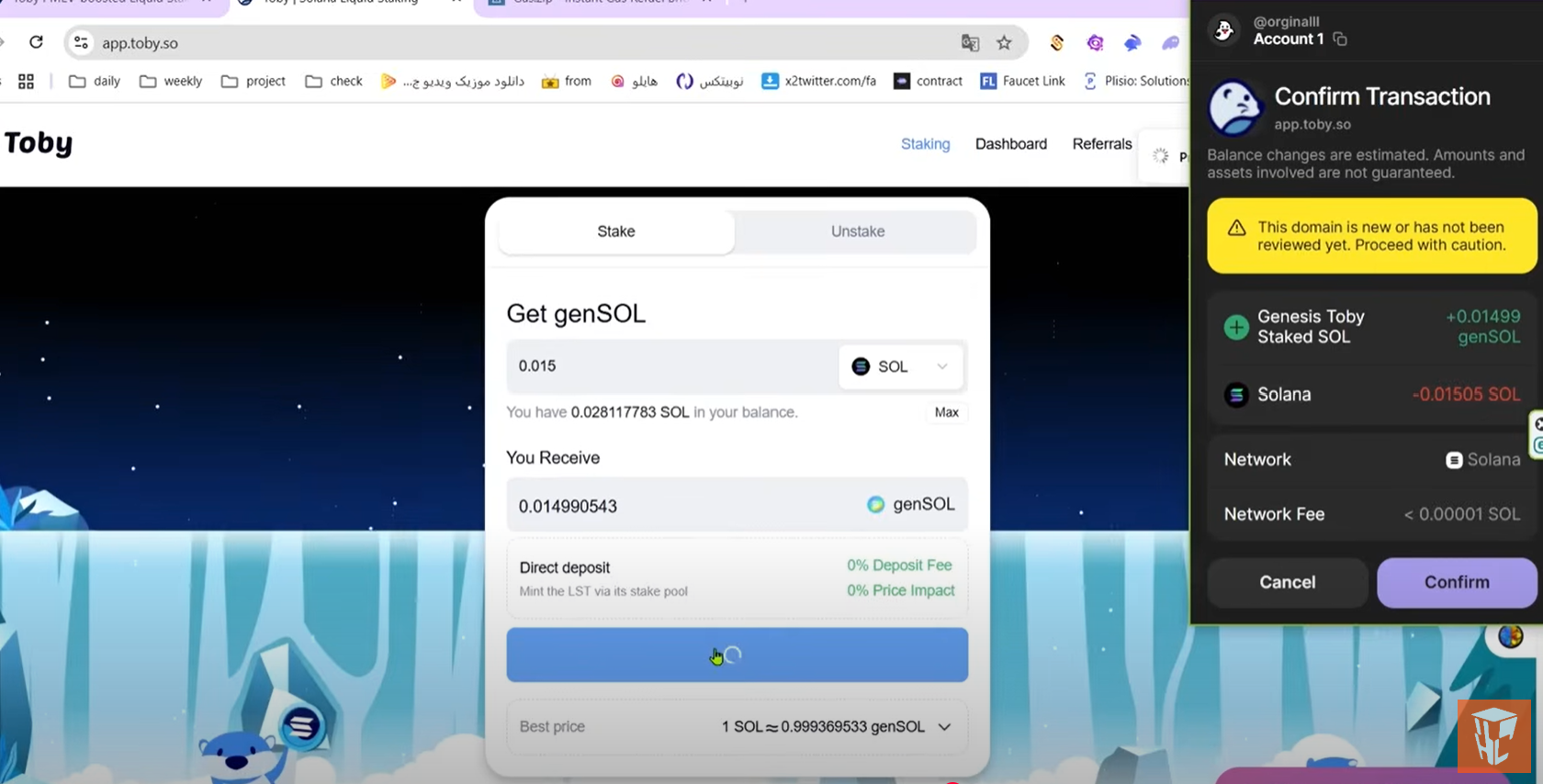
Task: Click the -0.01505 SOL amount
Action: [1466, 395]
